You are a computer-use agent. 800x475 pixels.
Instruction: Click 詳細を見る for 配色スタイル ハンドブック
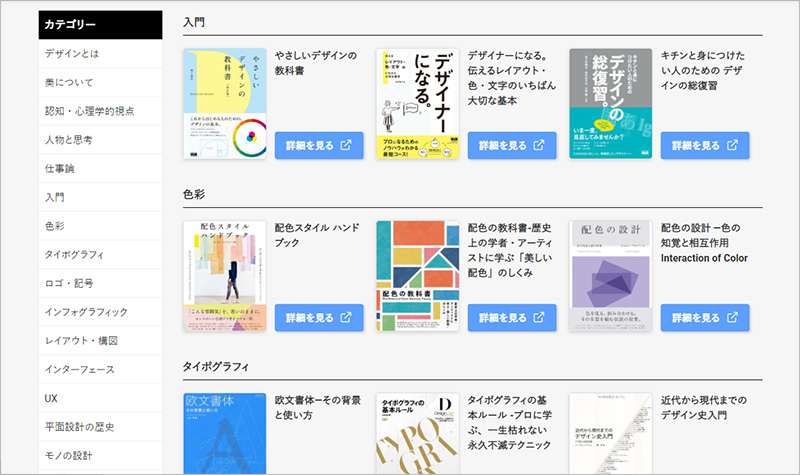319,318
